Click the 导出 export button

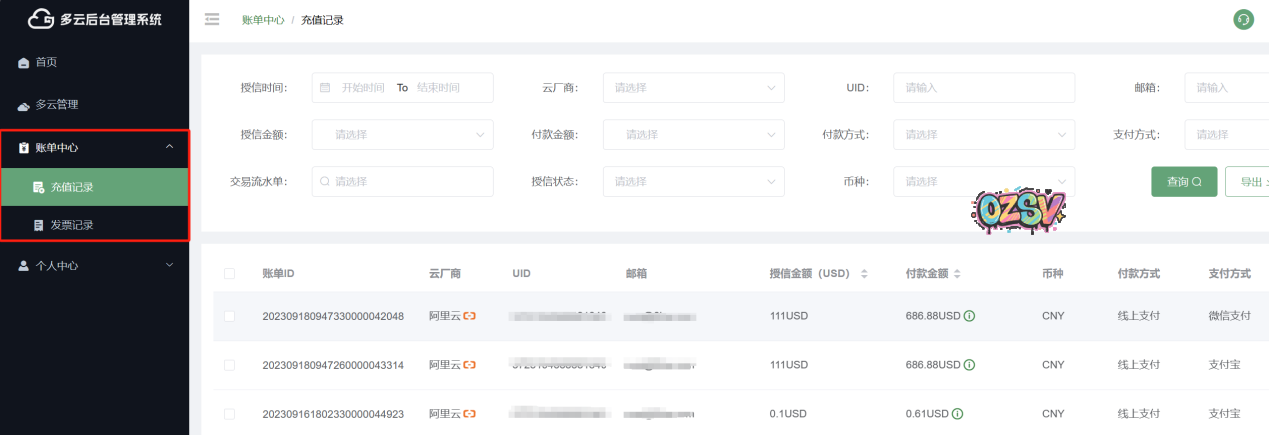pos(1250,181)
